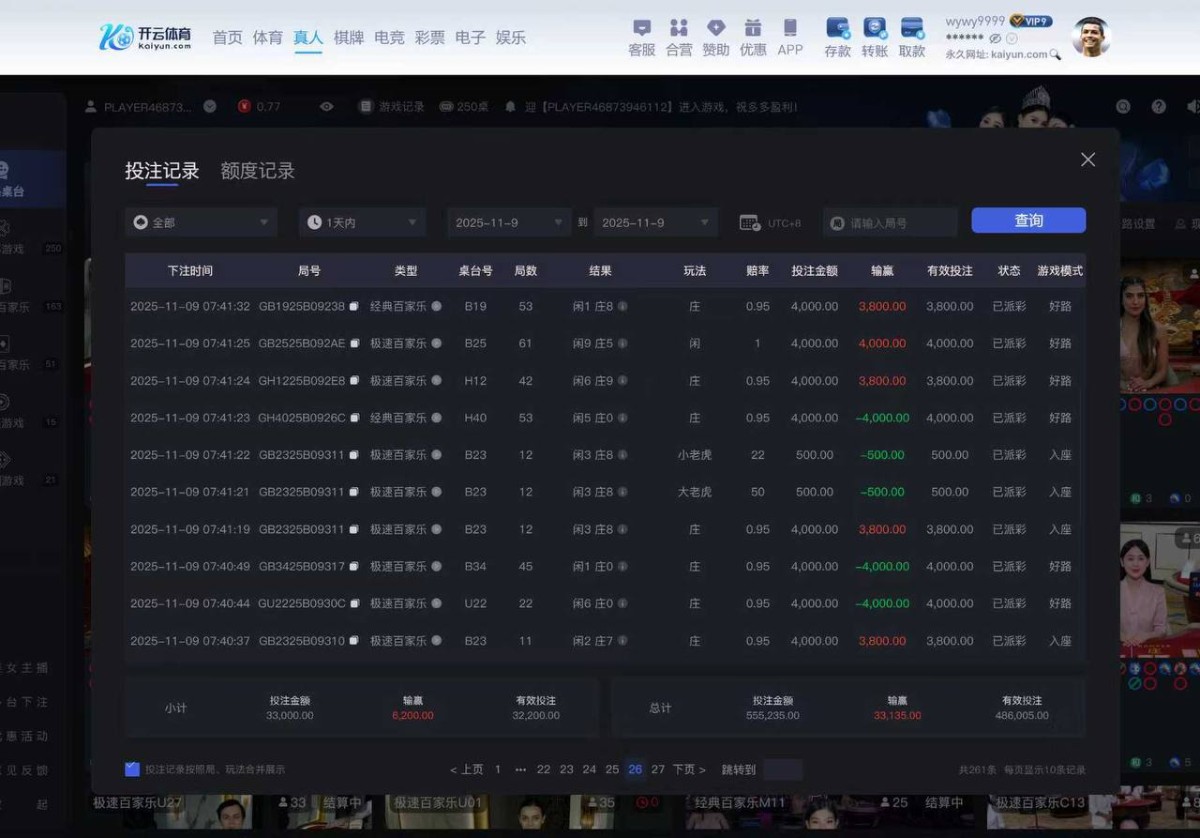Go to 下页 next page

click(689, 769)
